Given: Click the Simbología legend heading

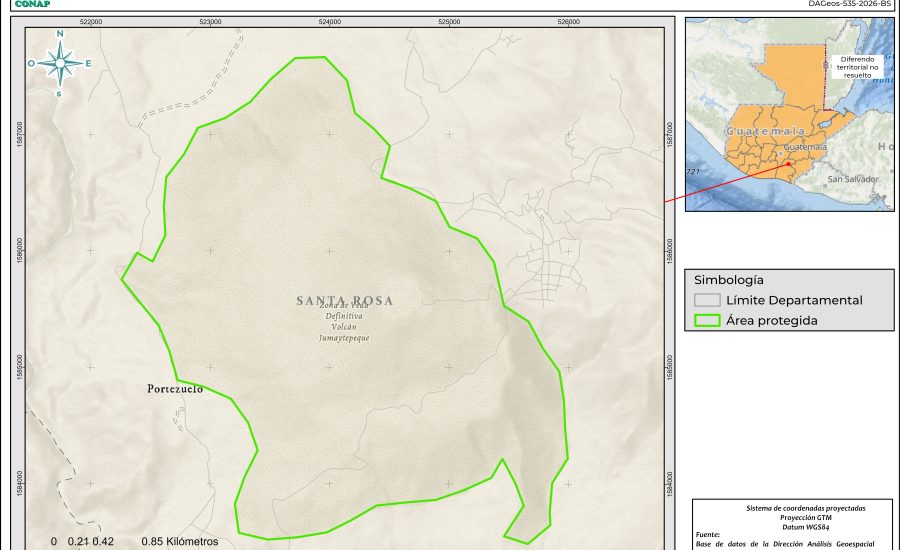Looking at the screenshot, I should 728,280.
